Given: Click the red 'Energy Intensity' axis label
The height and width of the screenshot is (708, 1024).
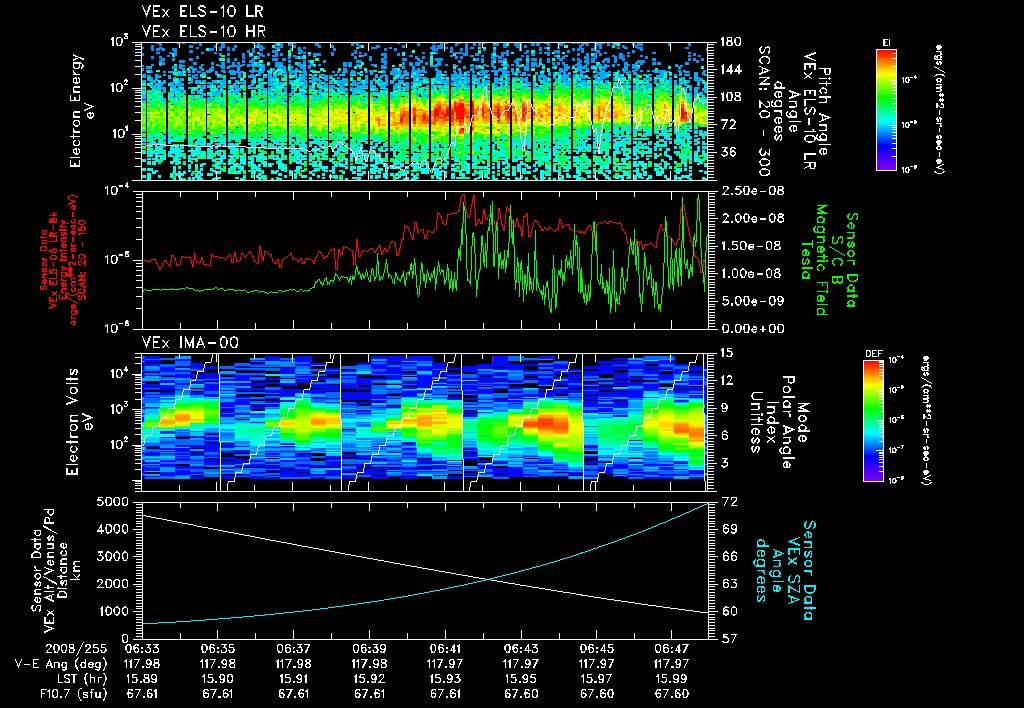Looking at the screenshot, I should 66,260.
